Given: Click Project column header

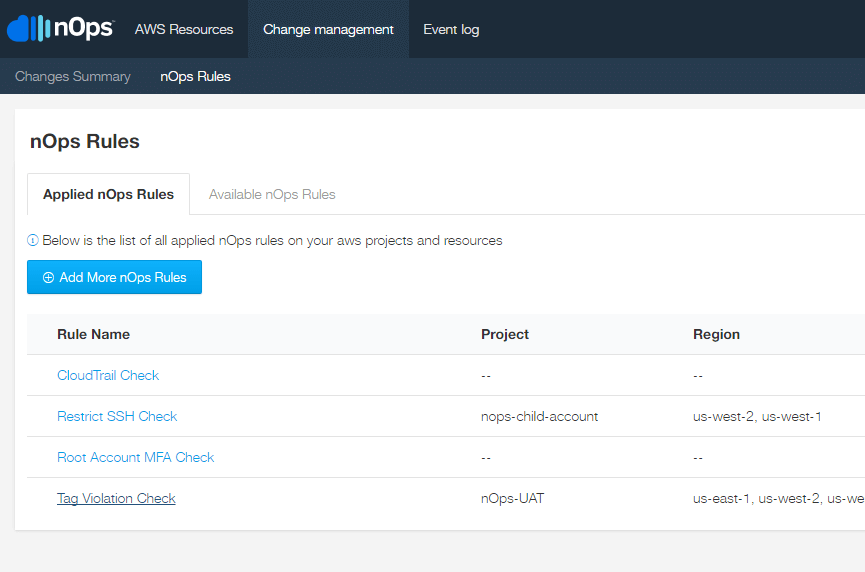Looking at the screenshot, I should [x=505, y=334].
